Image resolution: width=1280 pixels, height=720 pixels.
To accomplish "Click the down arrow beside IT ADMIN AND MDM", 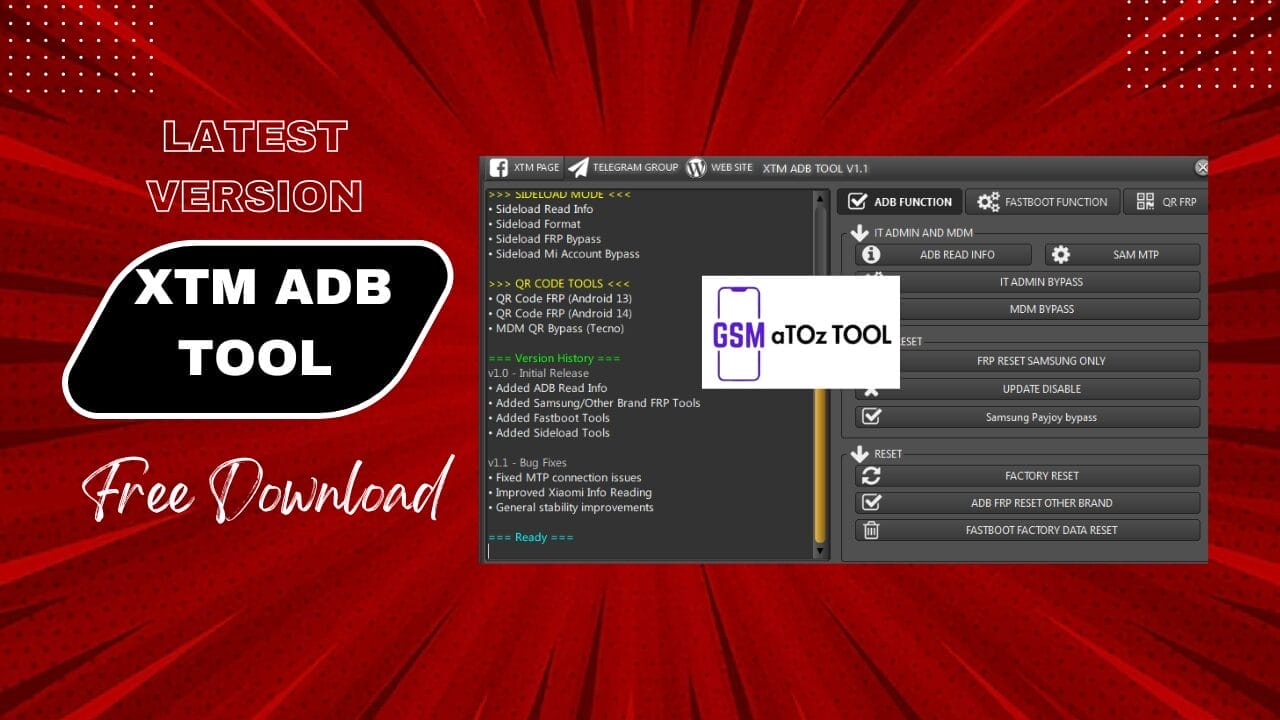I will click(x=859, y=233).
